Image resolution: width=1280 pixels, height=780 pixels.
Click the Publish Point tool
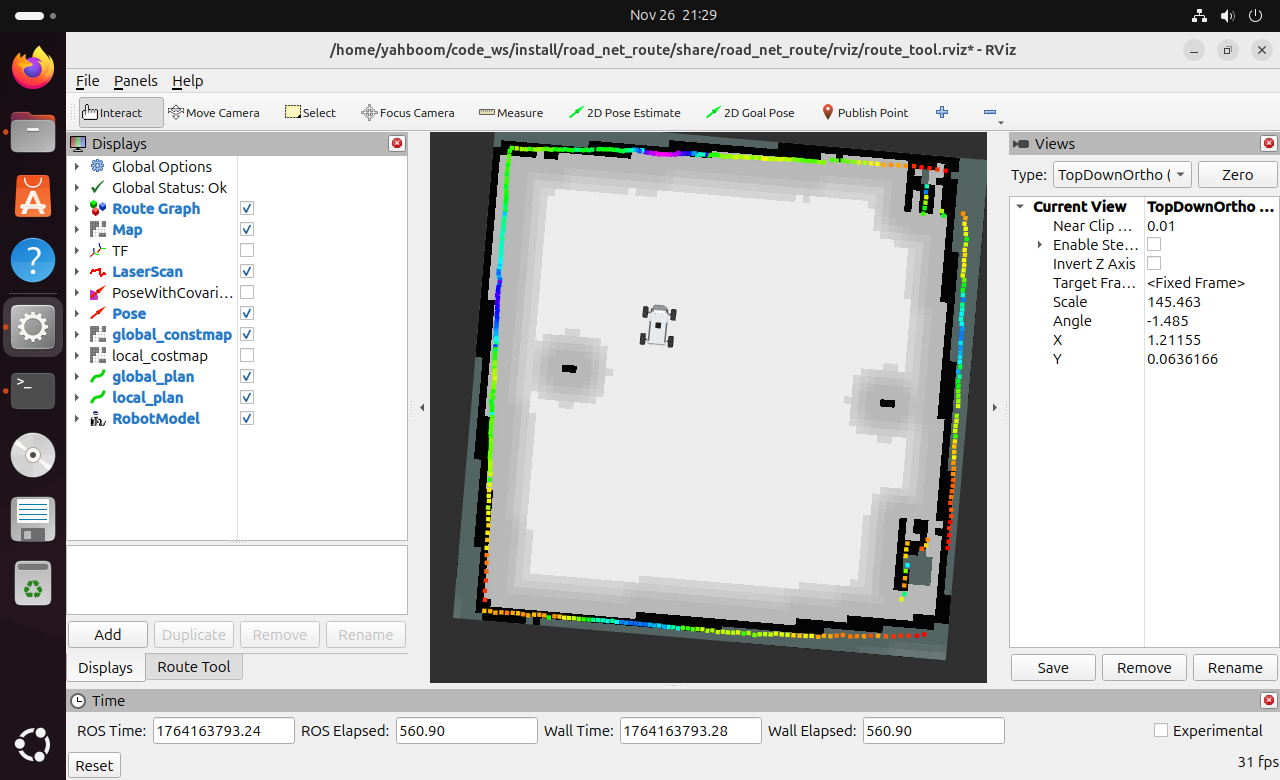pyautogui.click(x=864, y=113)
